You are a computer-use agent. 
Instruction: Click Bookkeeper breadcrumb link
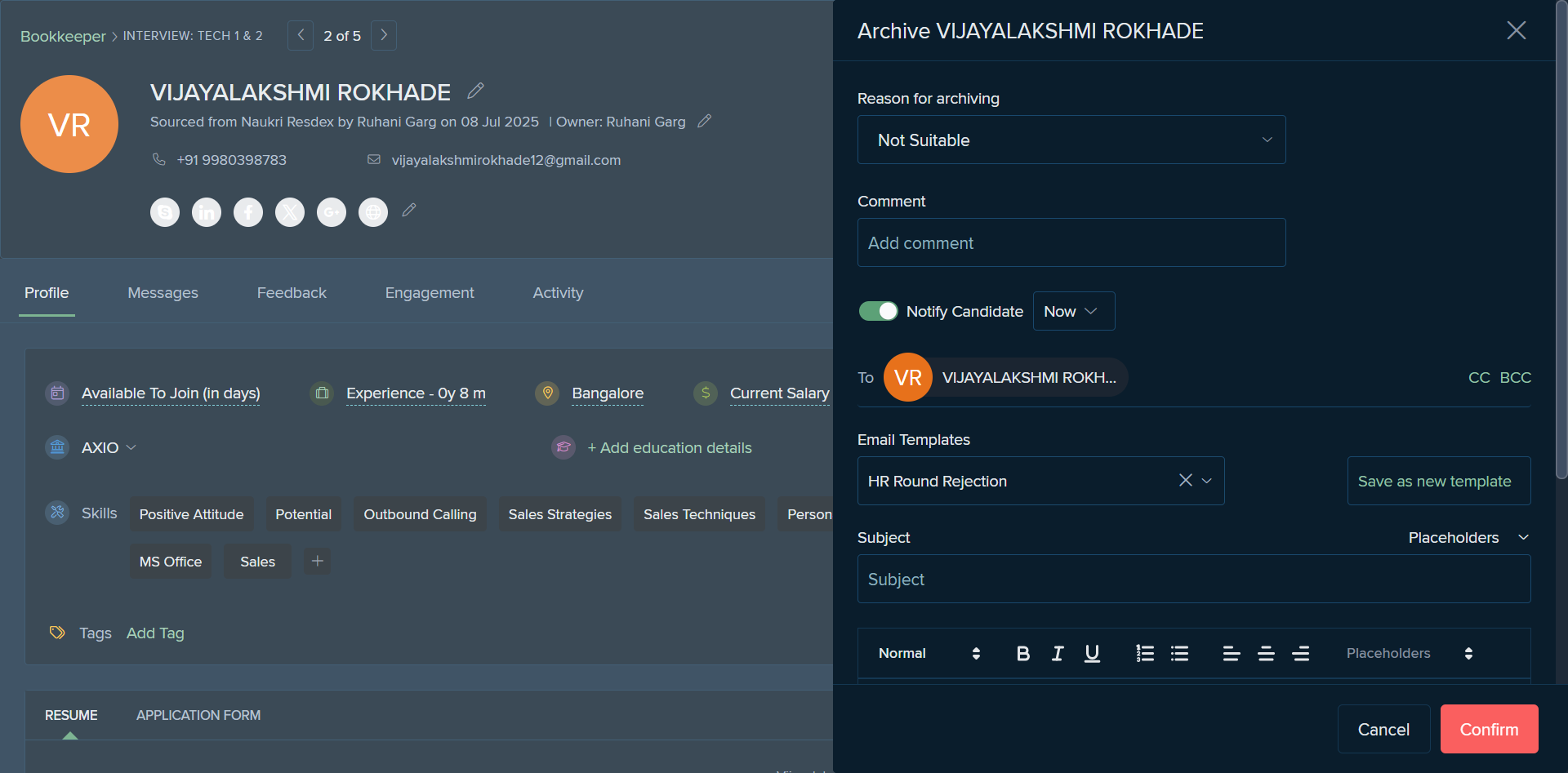coord(63,36)
